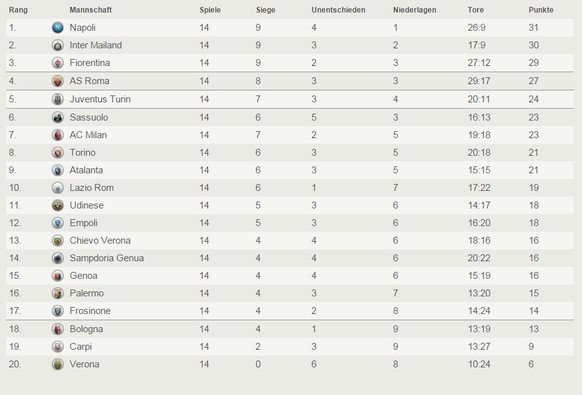Click the Fiorentina club logo

[58, 63]
